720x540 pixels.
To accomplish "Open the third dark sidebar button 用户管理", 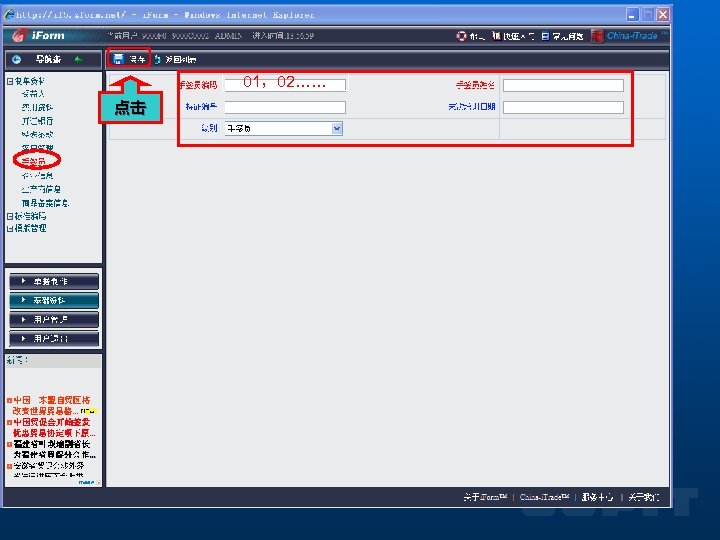I will click(54, 319).
